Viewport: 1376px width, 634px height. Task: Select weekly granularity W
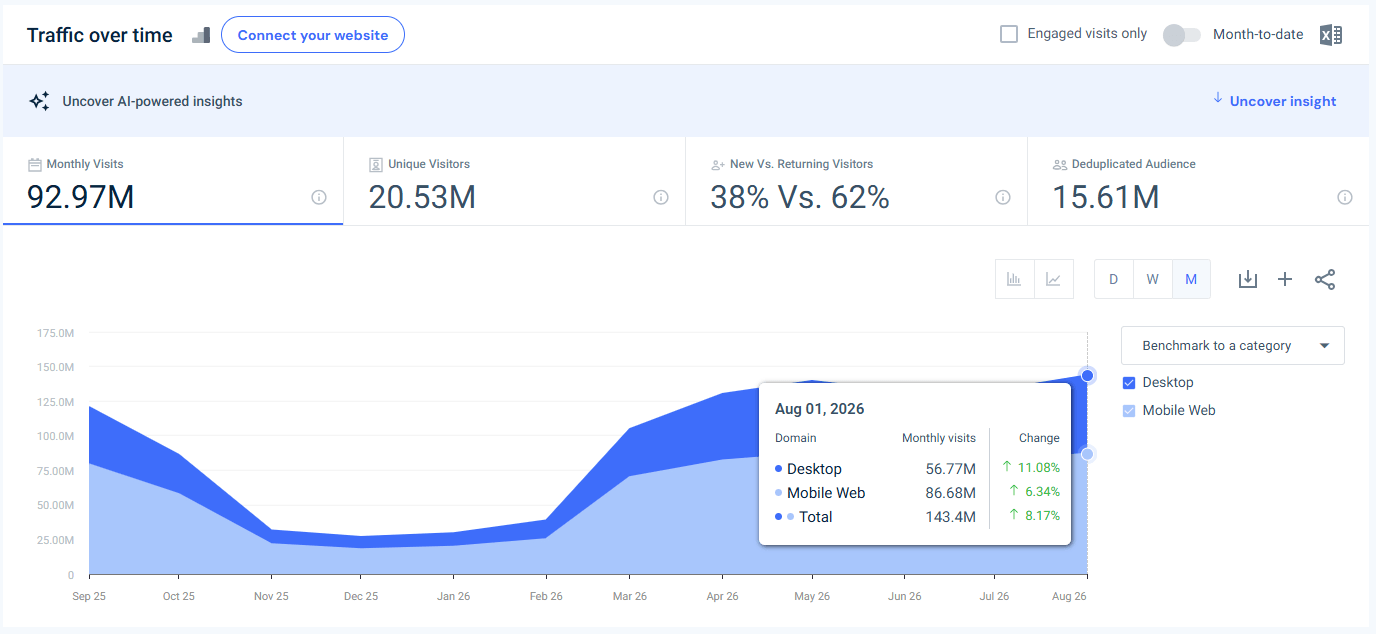tap(1152, 279)
